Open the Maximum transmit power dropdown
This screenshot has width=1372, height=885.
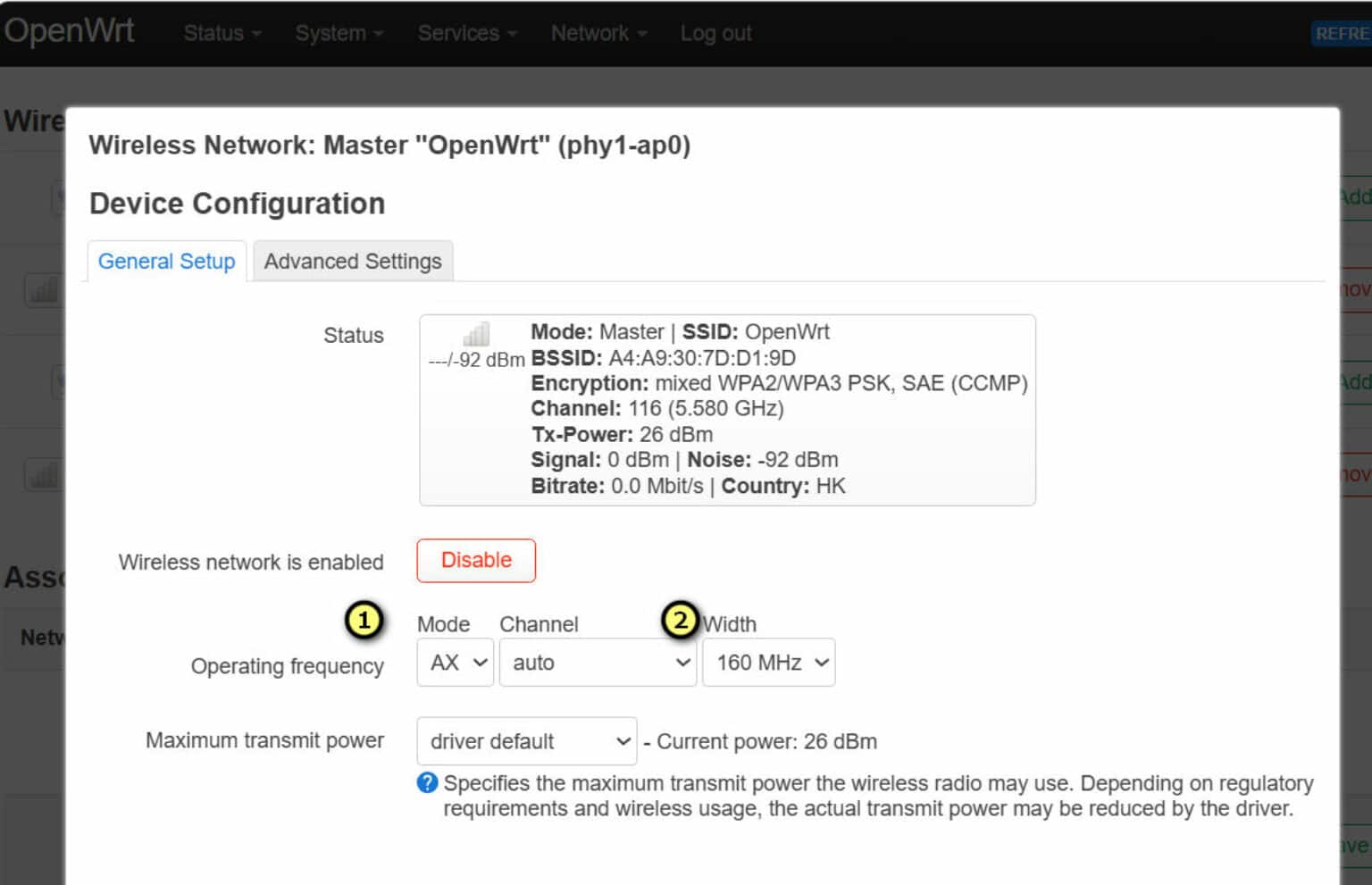(526, 741)
